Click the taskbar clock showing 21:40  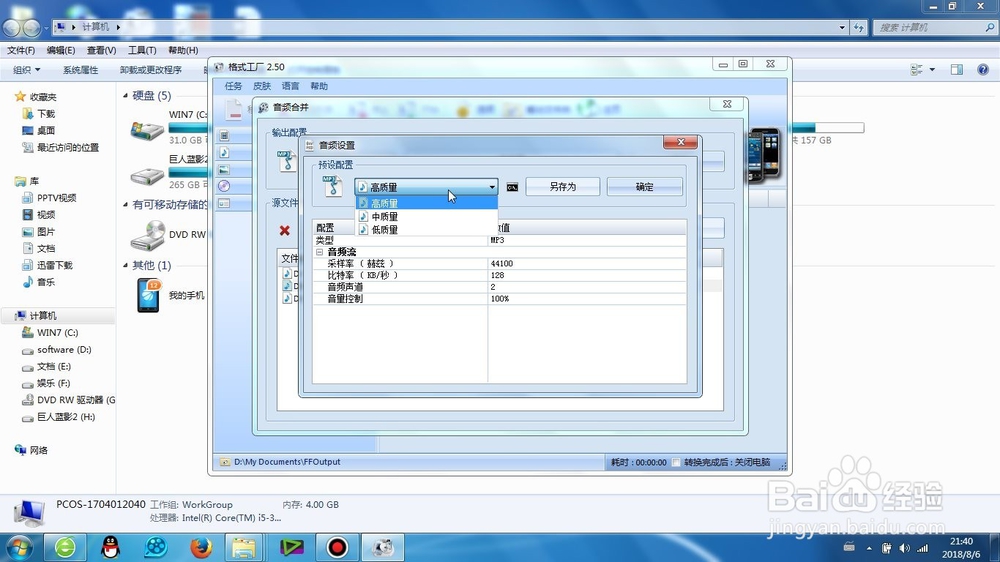(x=961, y=542)
